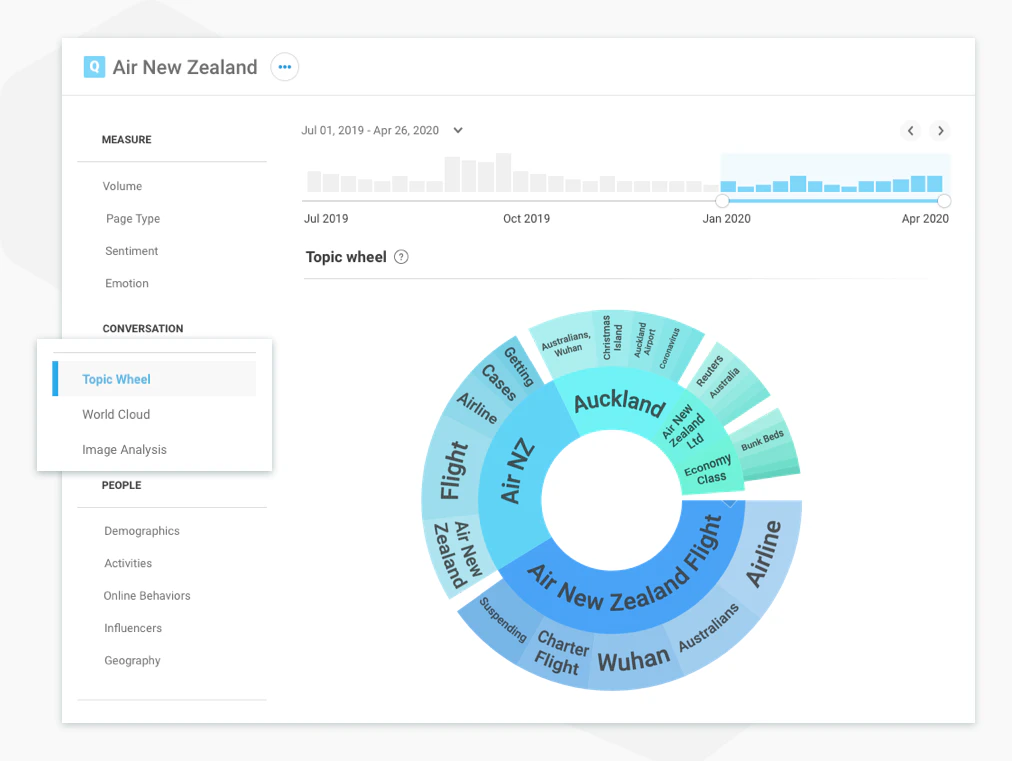This screenshot has width=1012, height=761.
Task: Go back with the left chevron arrow
Action: pyautogui.click(x=910, y=130)
